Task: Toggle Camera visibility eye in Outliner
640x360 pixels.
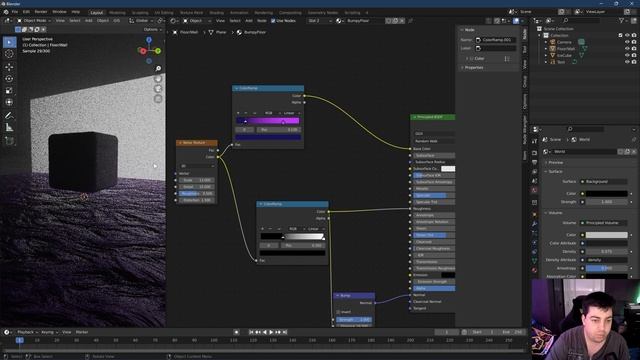Action: 627,42
